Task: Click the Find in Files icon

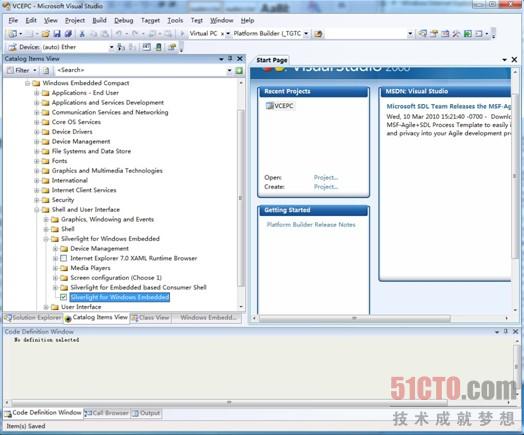Action: point(318,34)
